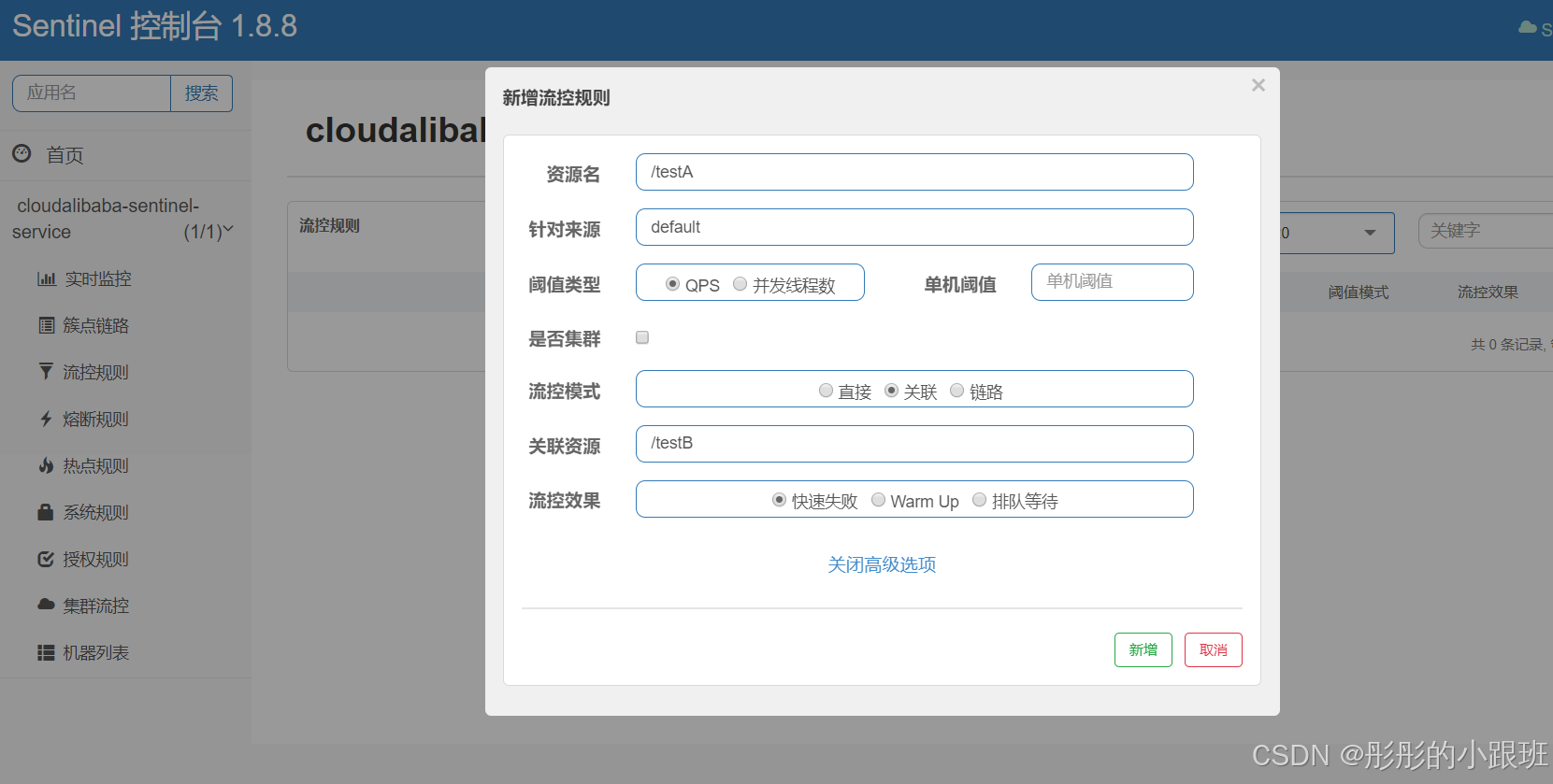The width and height of the screenshot is (1553, 784).
Task: Open the 系统规则 menu item
Action: 96,512
